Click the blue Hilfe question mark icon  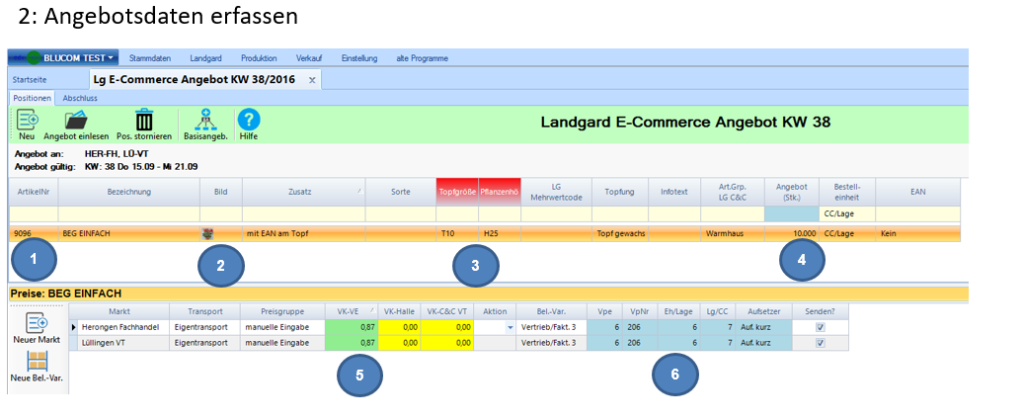pyautogui.click(x=247, y=120)
